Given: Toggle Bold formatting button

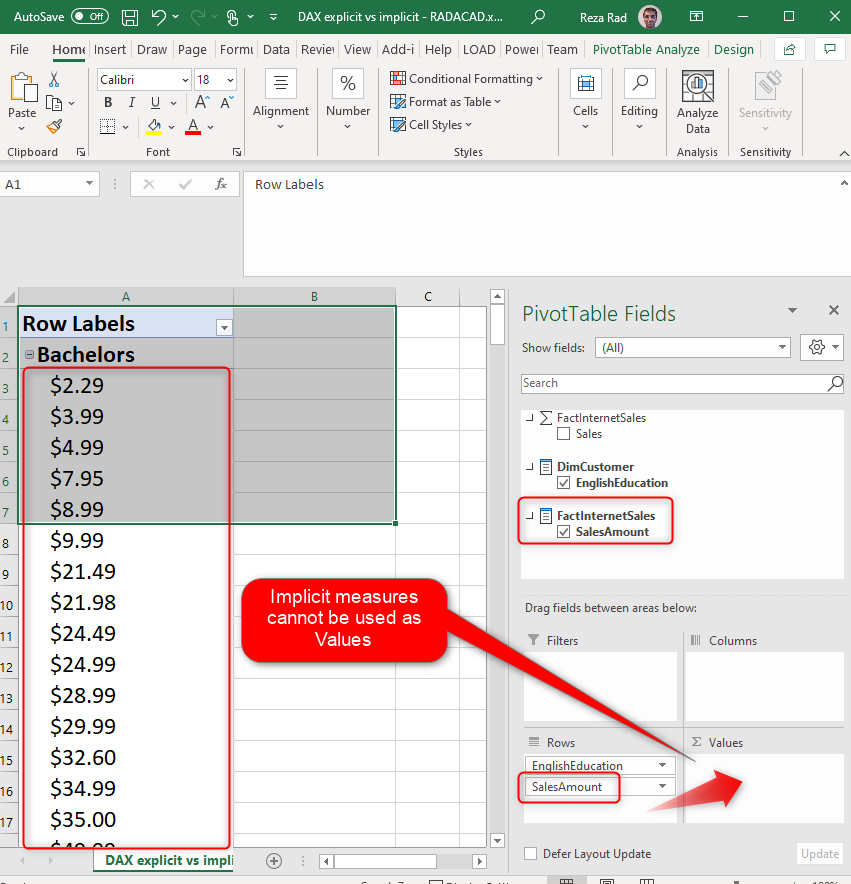Looking at the screenshot, I should (108, 103).
